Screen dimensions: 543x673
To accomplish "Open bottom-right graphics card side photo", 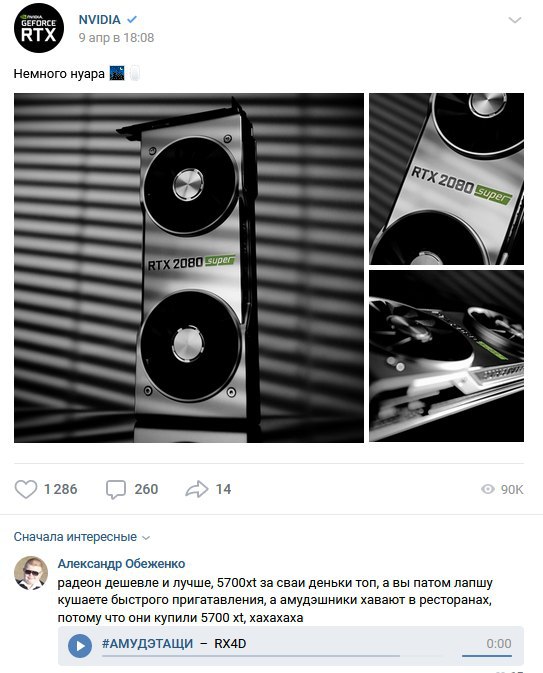I will point(446,356).
